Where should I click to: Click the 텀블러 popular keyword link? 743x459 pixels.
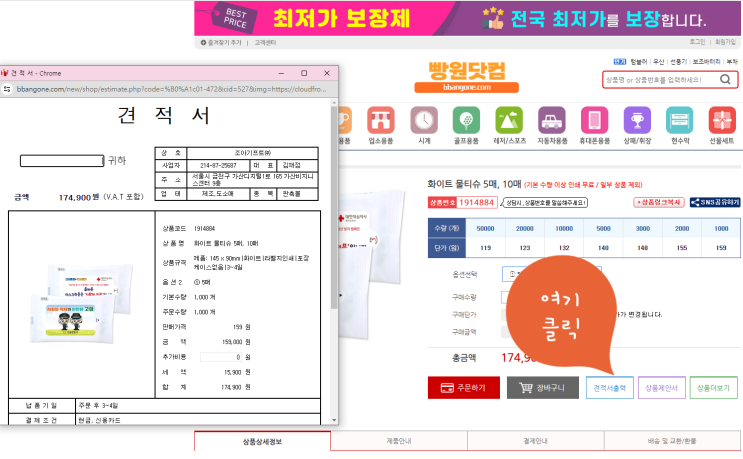pos(638,62)
